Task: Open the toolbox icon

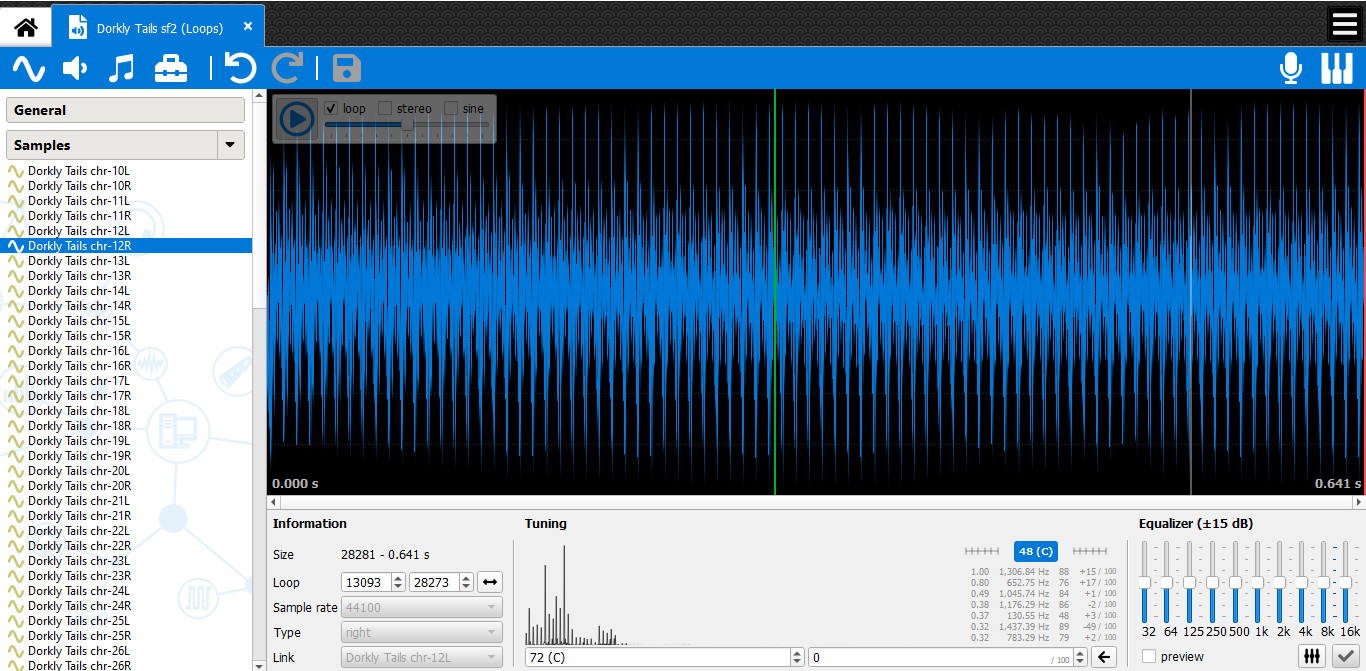Action: coord(171,69)
